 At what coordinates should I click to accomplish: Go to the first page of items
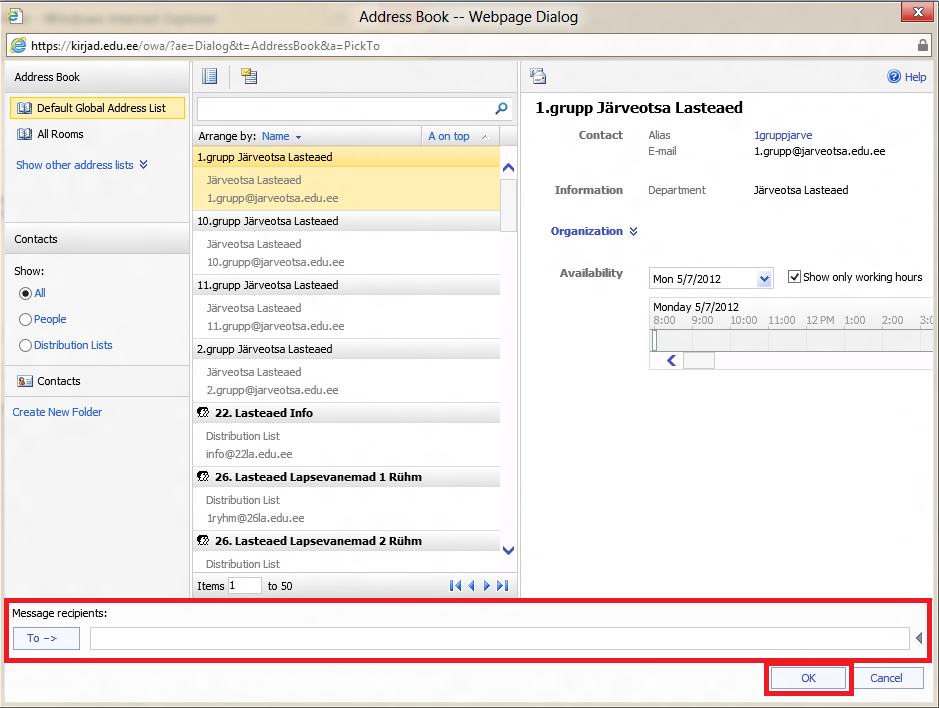coord(455,586)
